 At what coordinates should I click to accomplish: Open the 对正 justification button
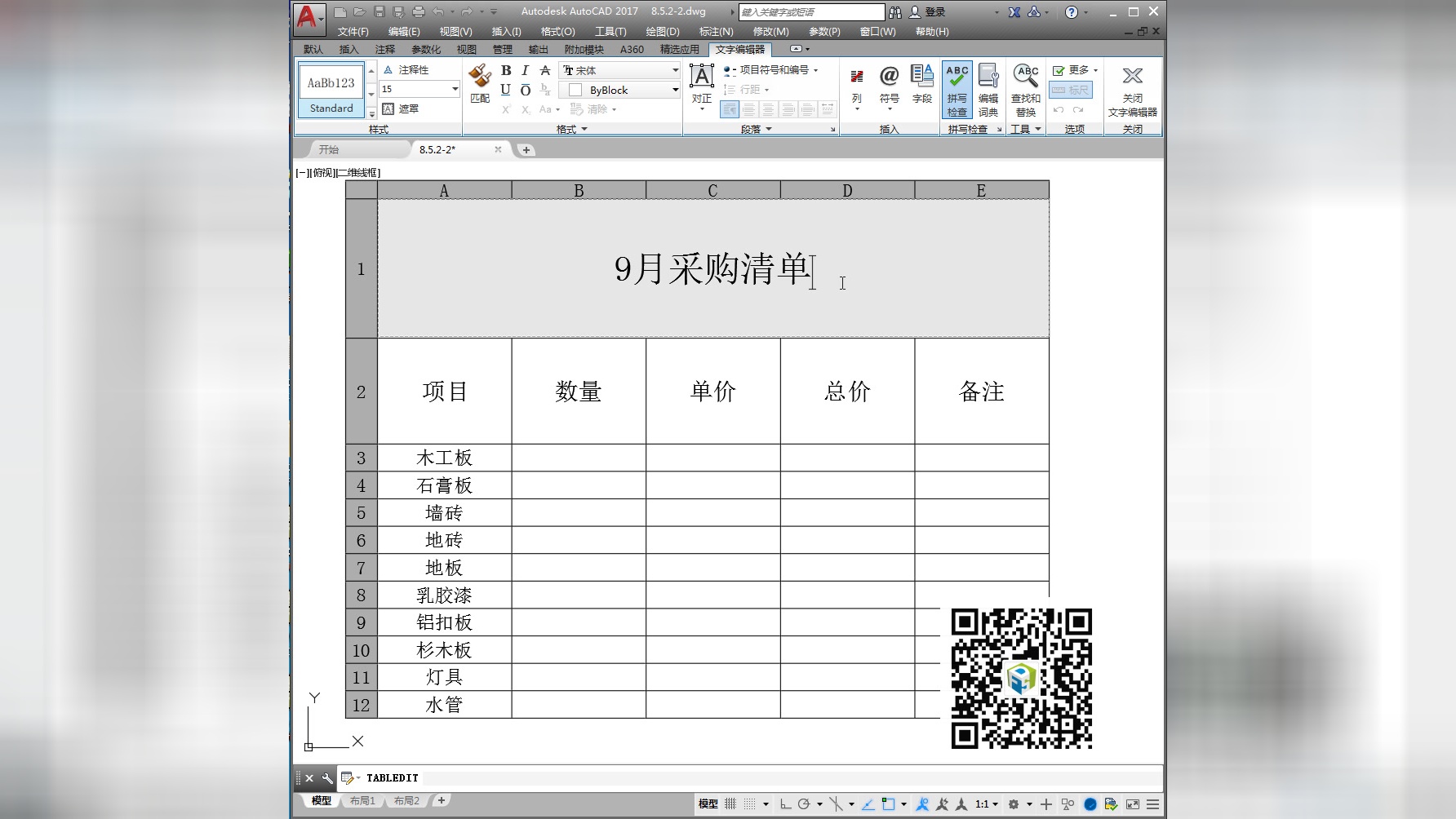pyautogui.click(x=702, y=86)
